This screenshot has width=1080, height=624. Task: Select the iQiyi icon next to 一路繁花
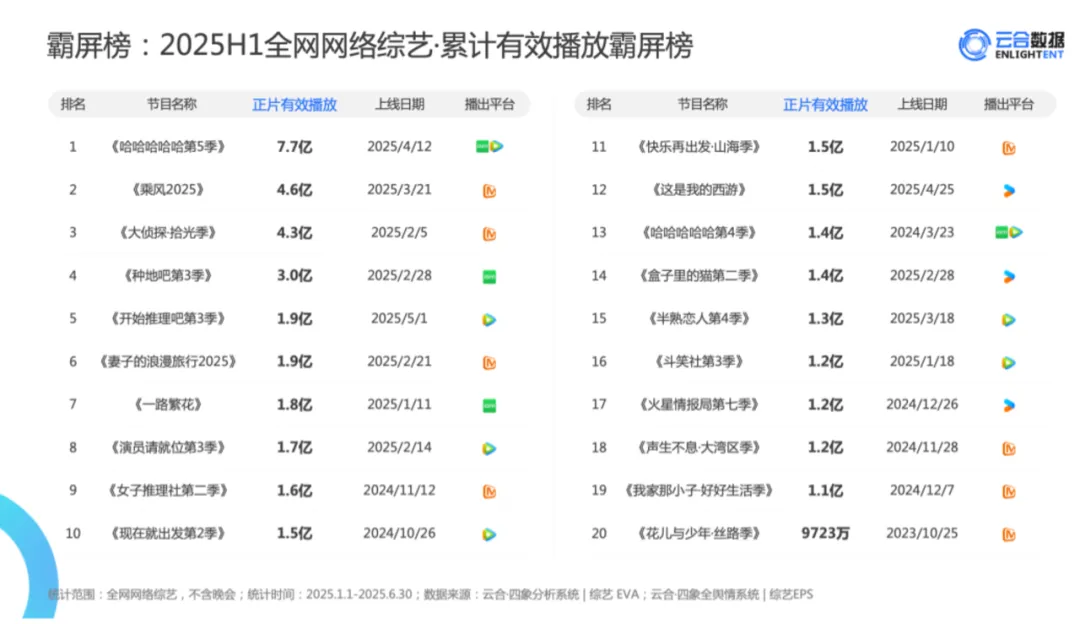point(487,404)
